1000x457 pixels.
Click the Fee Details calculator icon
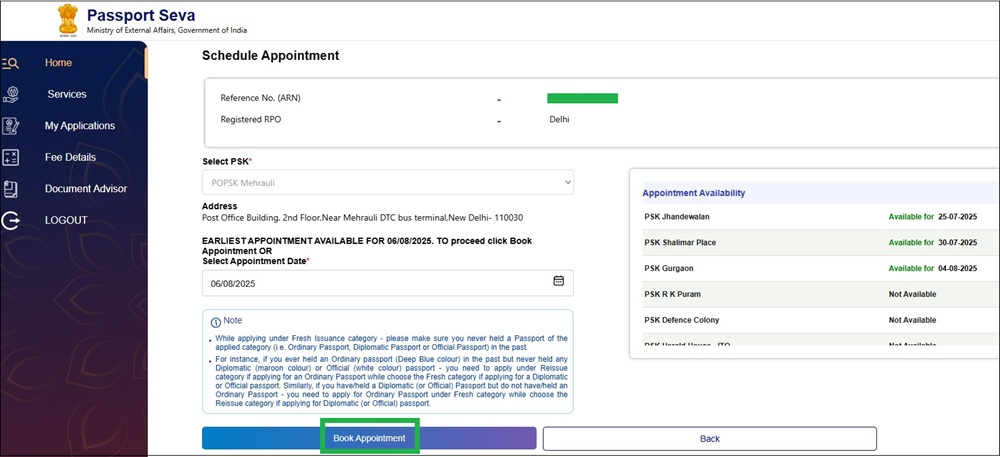10,157
